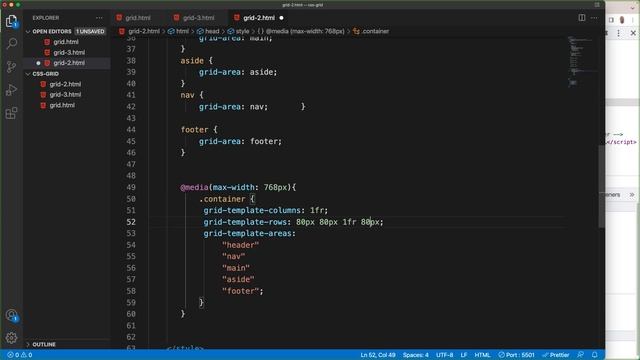
Task: Click the editor vertical scrollbar
Action: 602,187
